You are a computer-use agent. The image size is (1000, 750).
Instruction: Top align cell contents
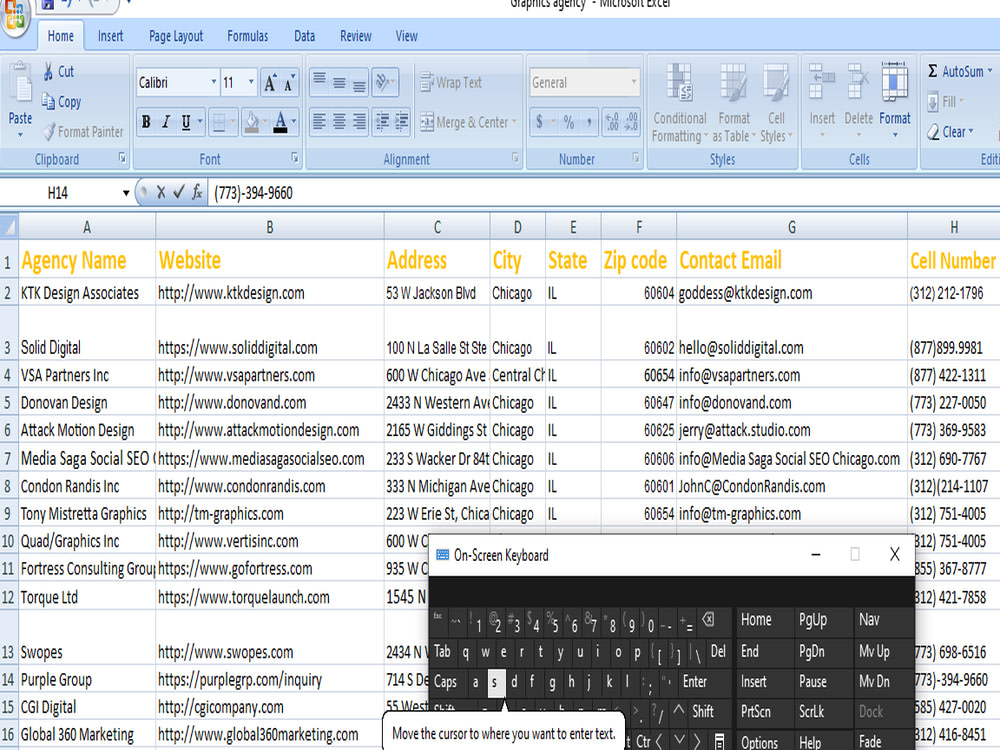(320, 82)
